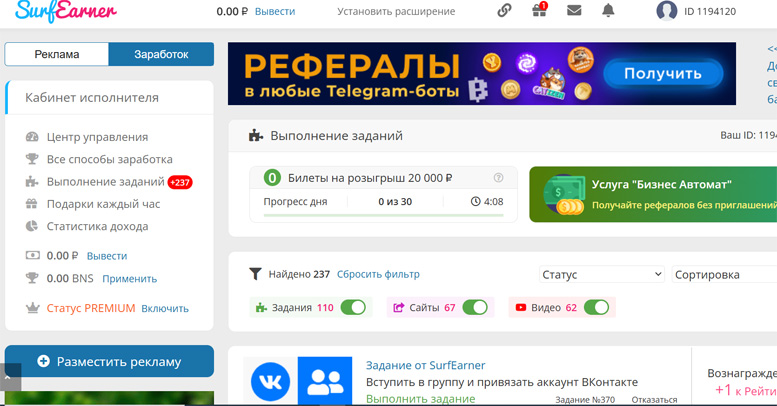The image size is (777, 406).
Task: Click Установить расширение link
Action: pyautogui.click(x=396, y=11)
